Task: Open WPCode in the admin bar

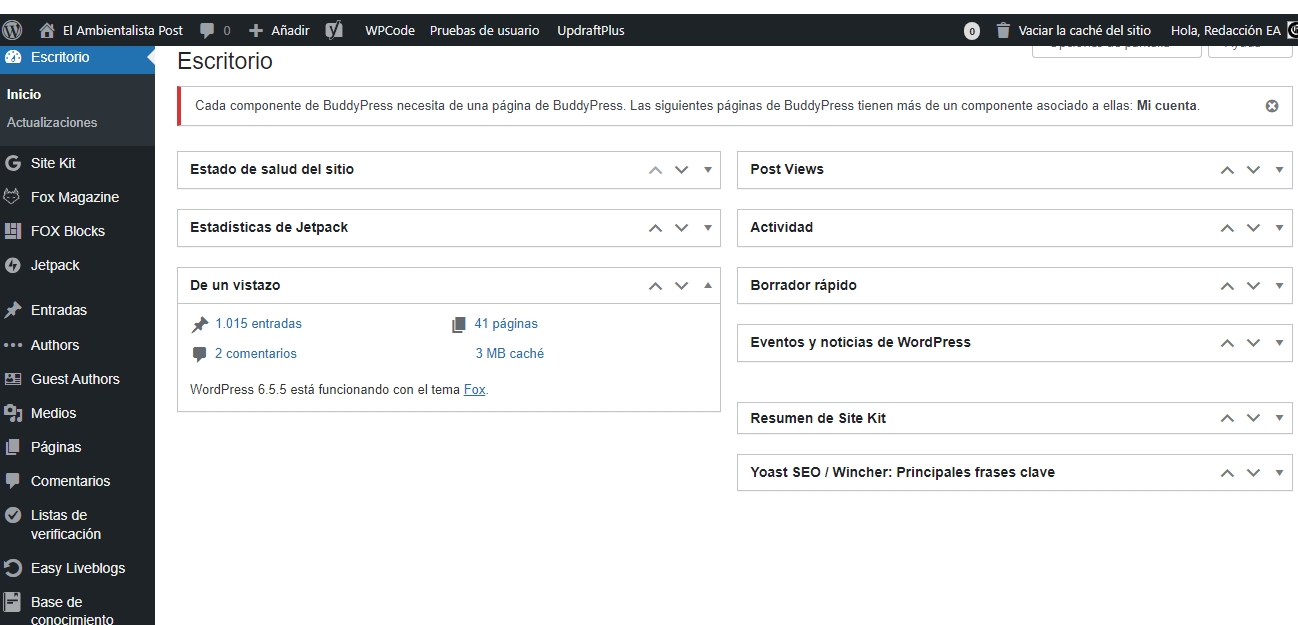Action: (389, 31)
